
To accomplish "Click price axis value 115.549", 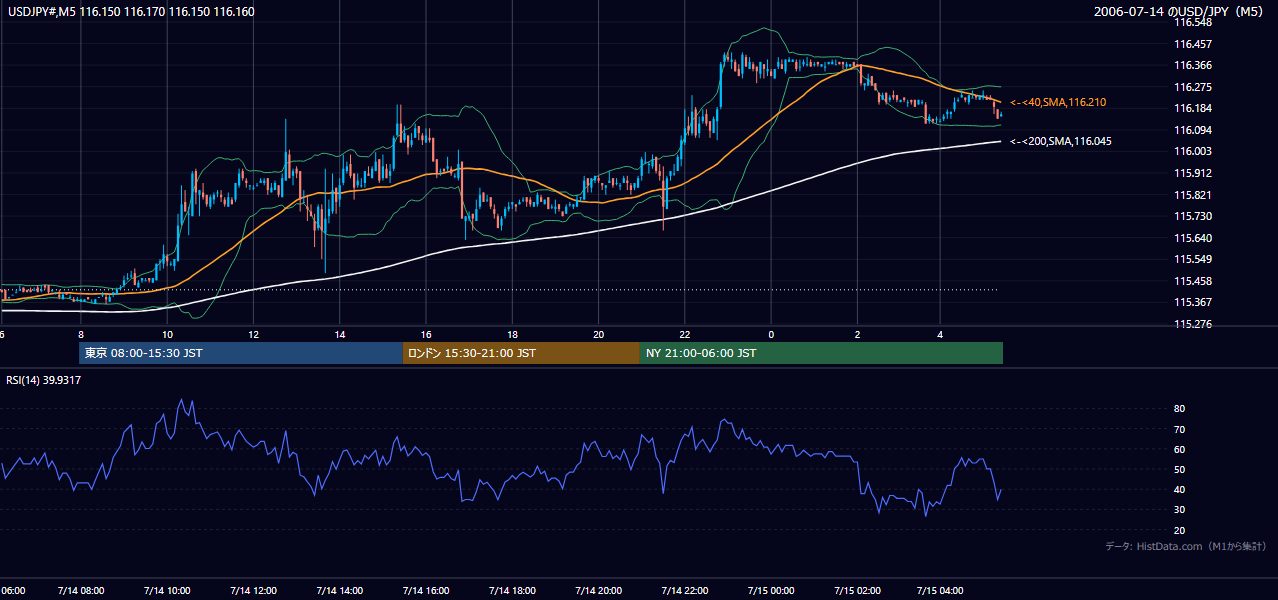I will pos(1194,259).
